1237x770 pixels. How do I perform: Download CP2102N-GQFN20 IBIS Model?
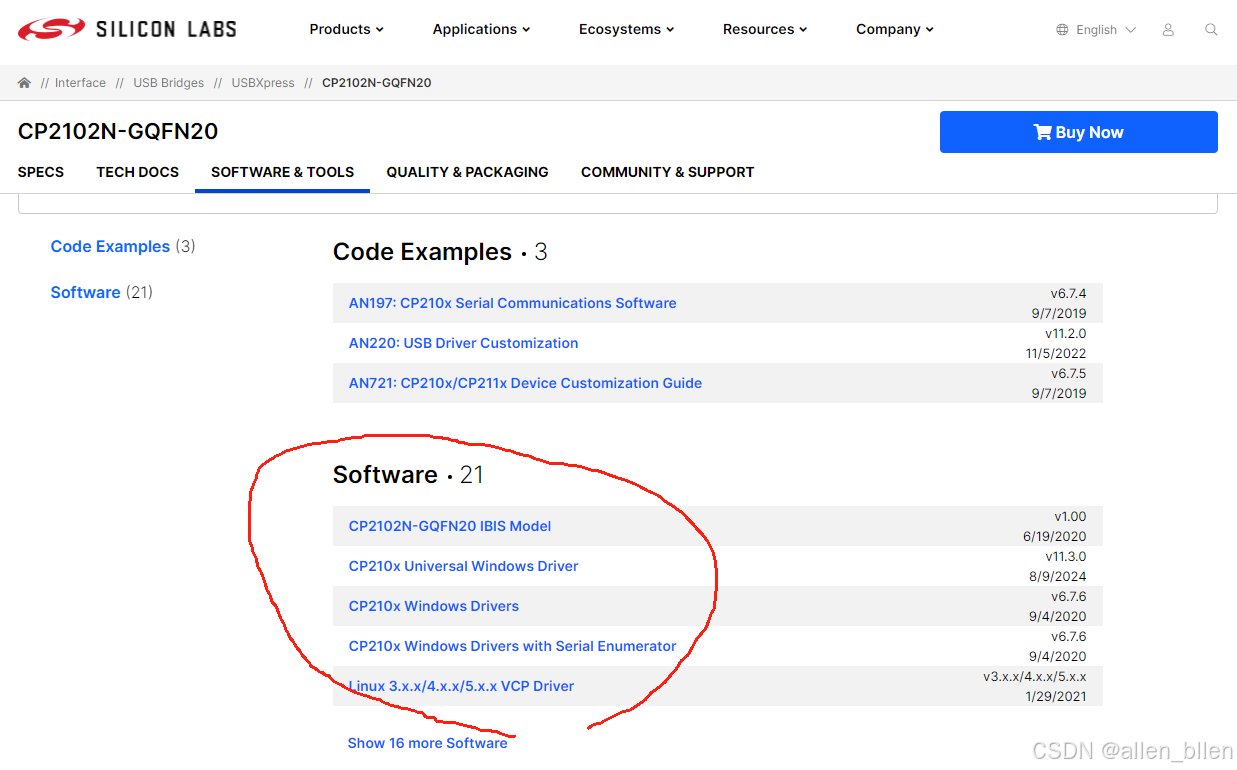tap(450, 526)
